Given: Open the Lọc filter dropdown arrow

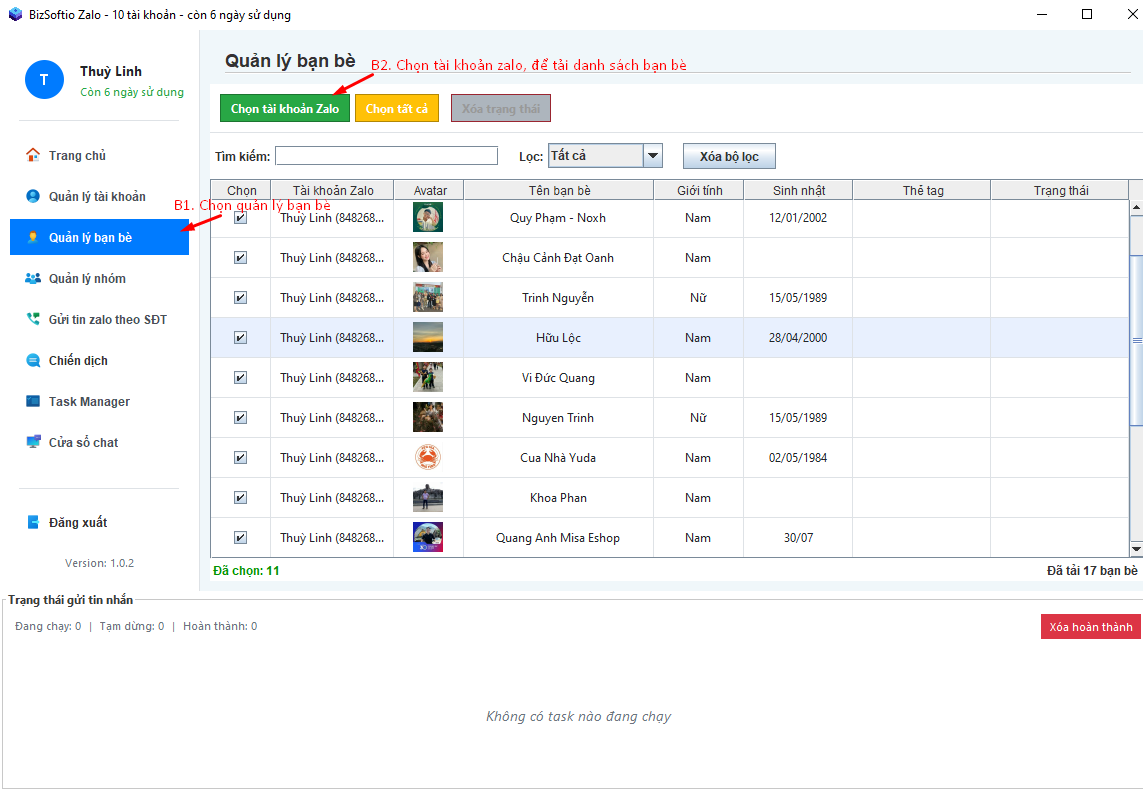Looking at the screenshot, I should coord(653,156).
